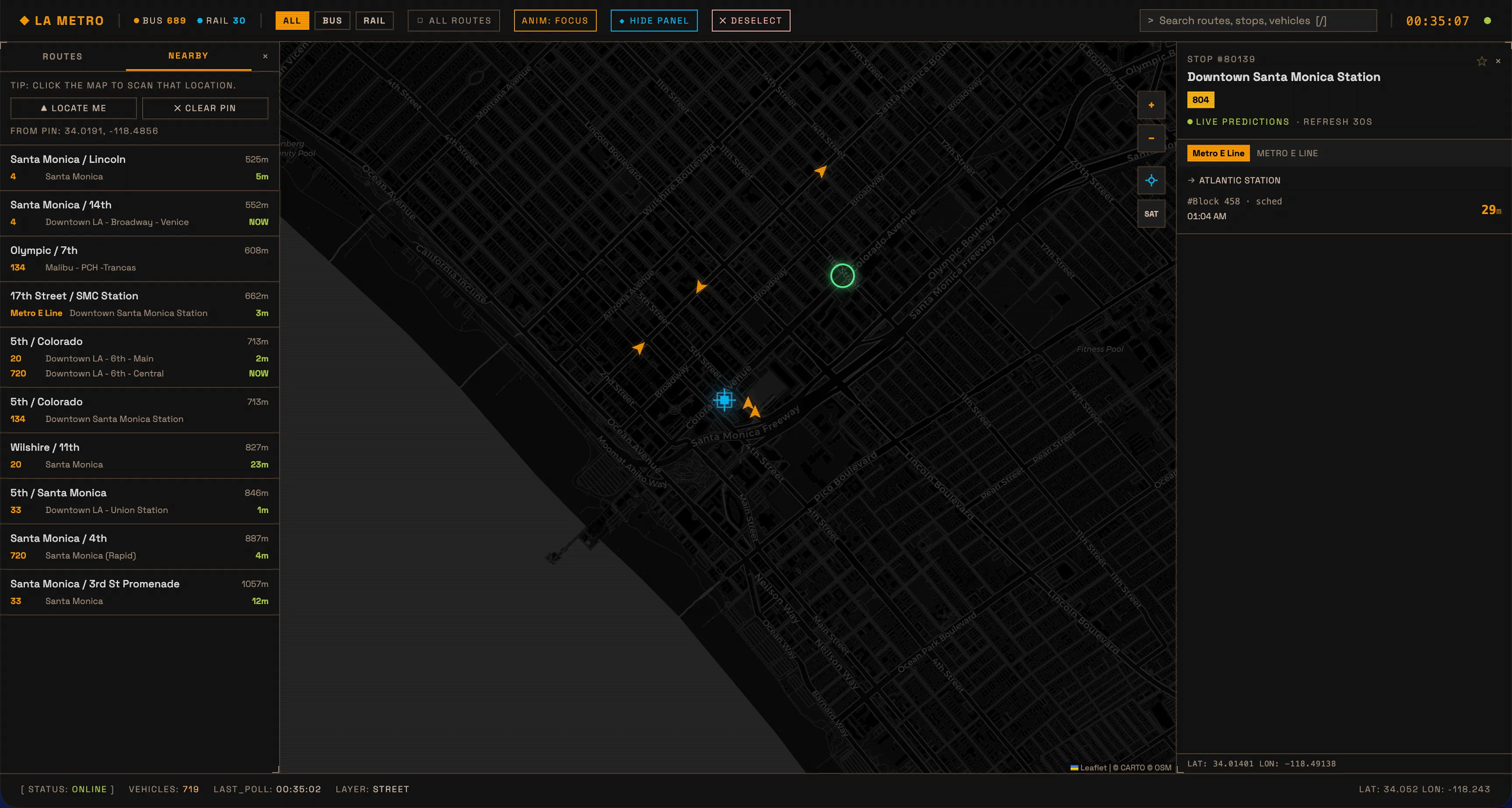The width and height of the screenshot is (1512, 808).
Task: Open the OSM attribution link
Action: coord(1163,767)
